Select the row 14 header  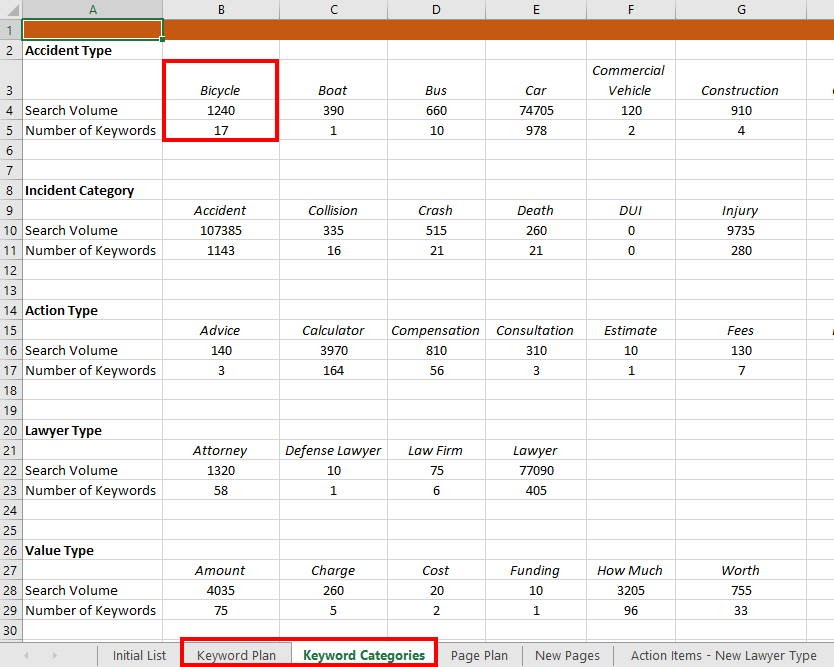click(11, 310)
